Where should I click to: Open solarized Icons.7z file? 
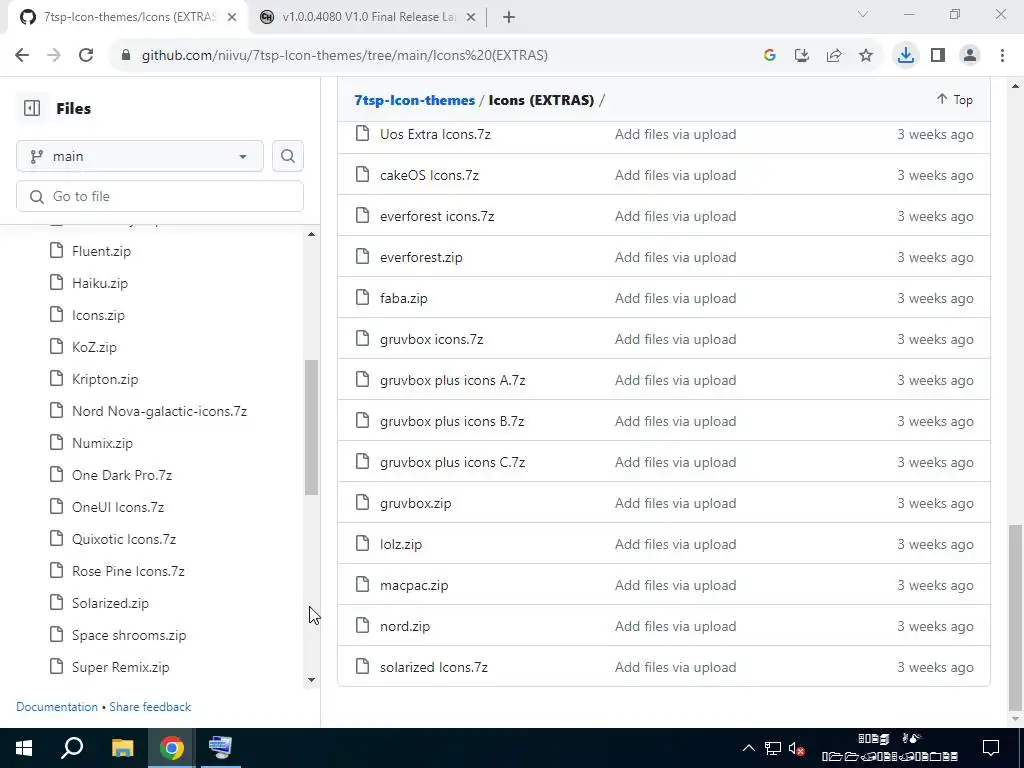(434, 667)
